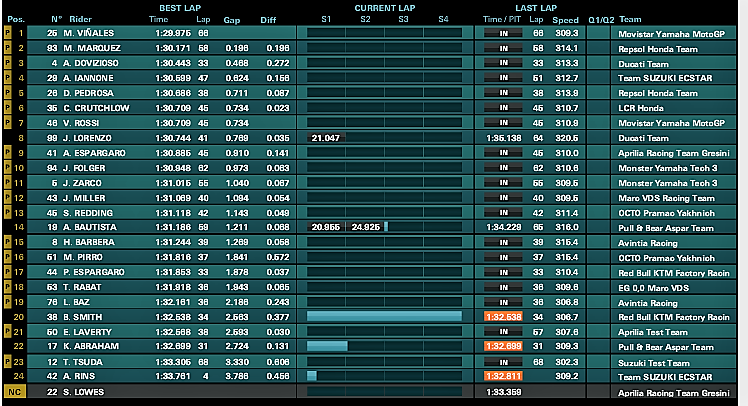The image size is (748, 406).
Task: Click the best lap time 1:29.975
Action: [173, 33]
